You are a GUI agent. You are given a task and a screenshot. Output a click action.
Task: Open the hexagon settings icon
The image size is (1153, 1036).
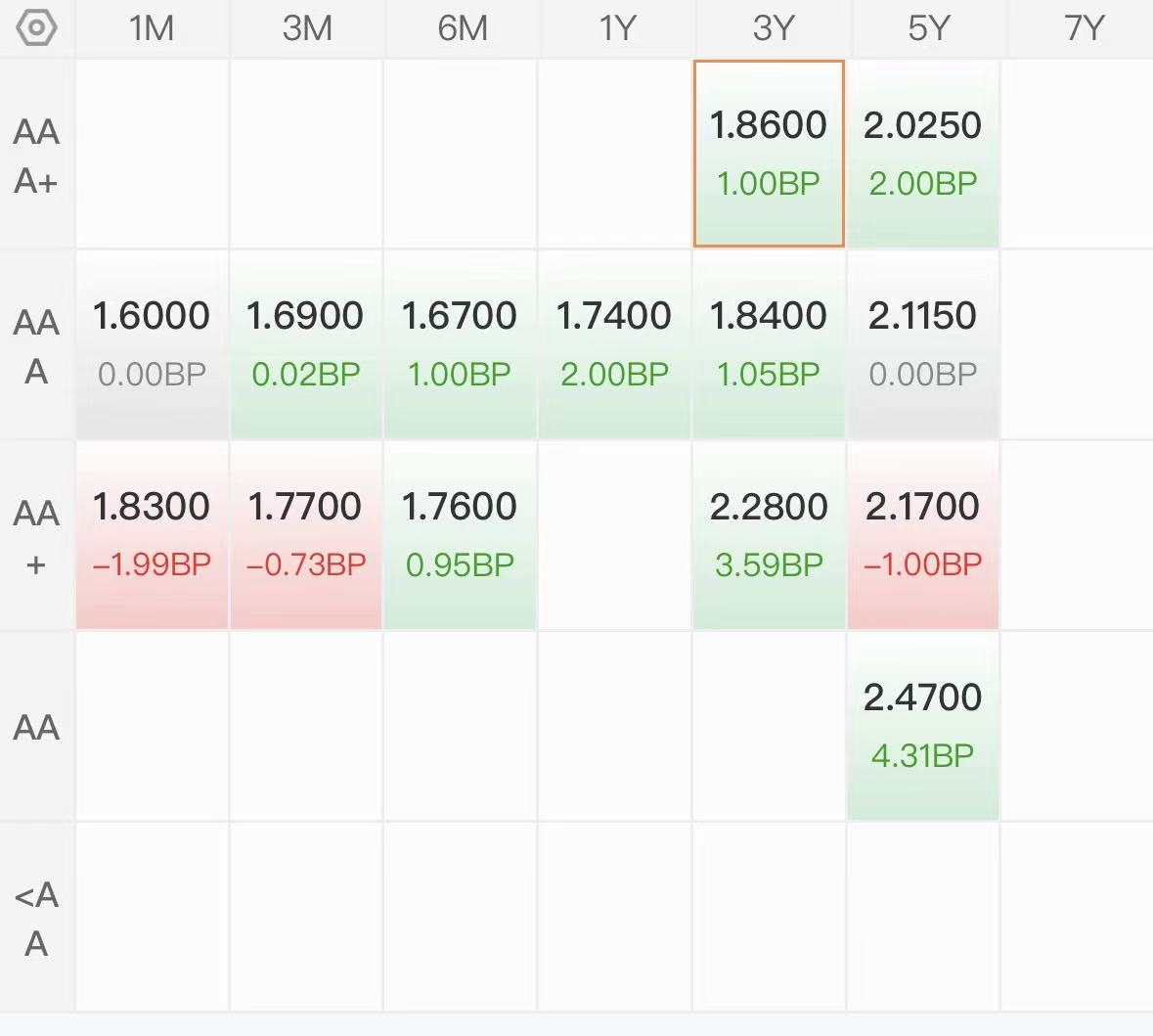coord(36,28)
